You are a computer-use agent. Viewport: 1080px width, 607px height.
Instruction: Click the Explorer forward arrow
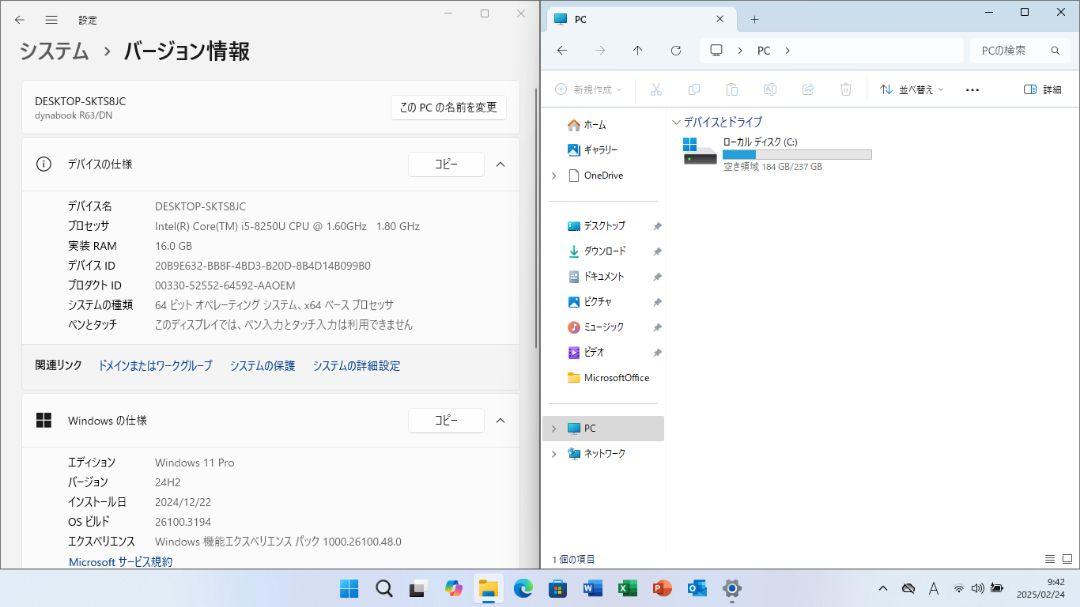600,50
